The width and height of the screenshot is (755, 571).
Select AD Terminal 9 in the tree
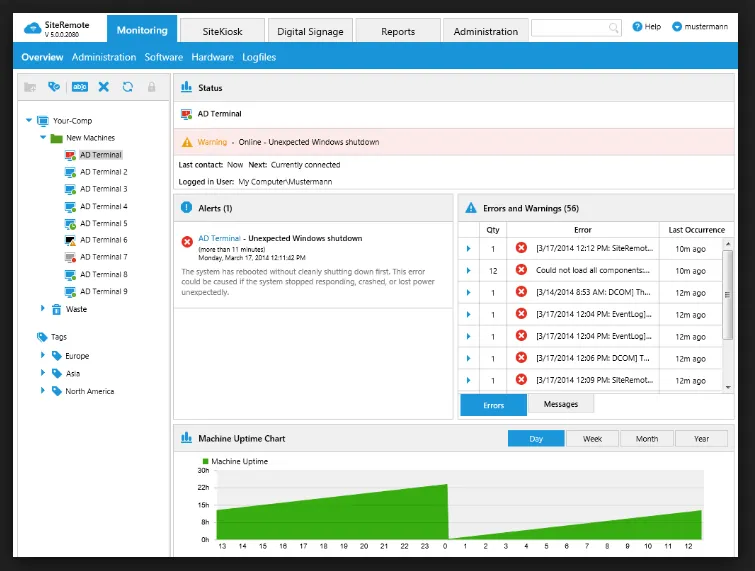click(x=104, y=291)
